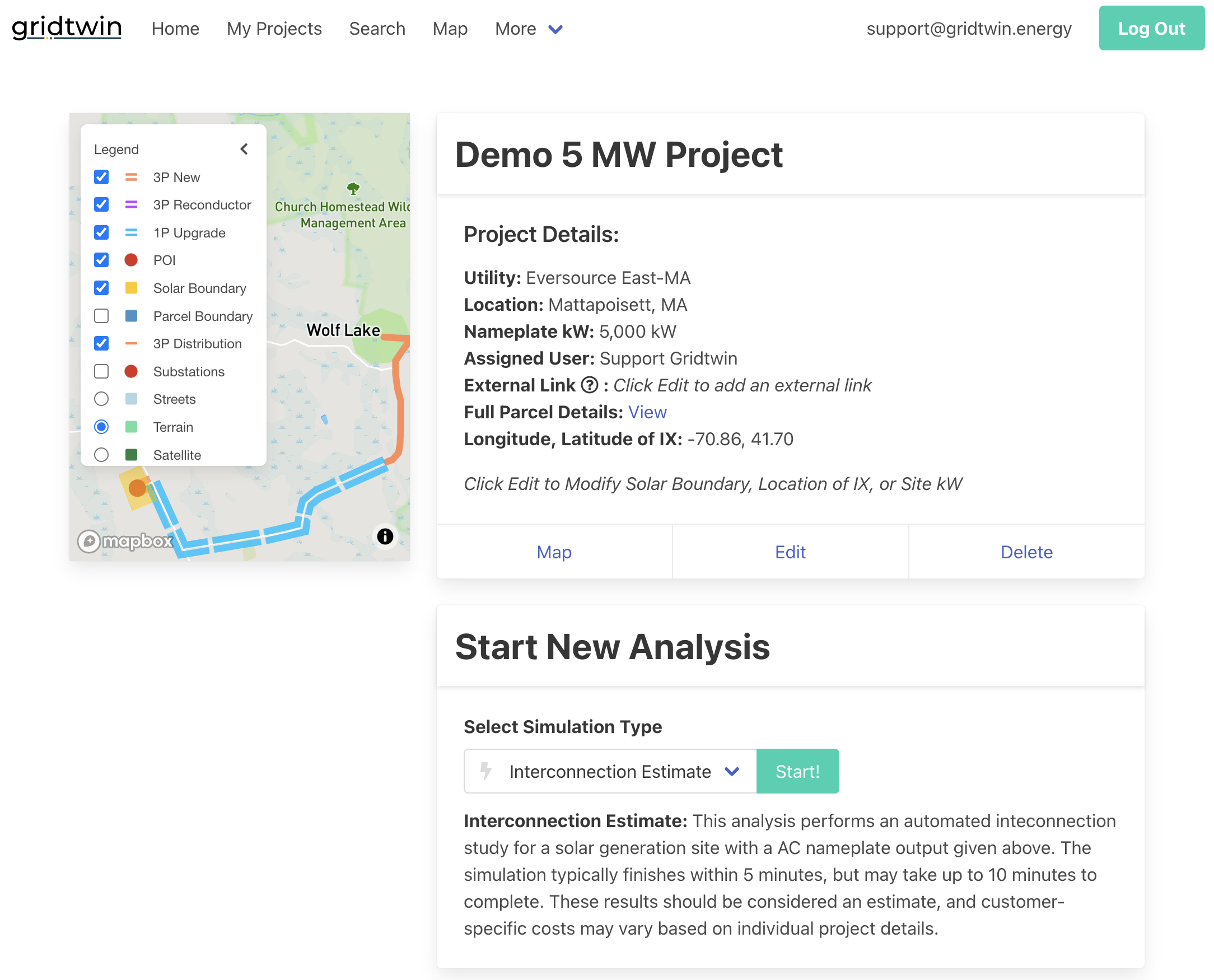Open the project Map tab

pos(554,552)
